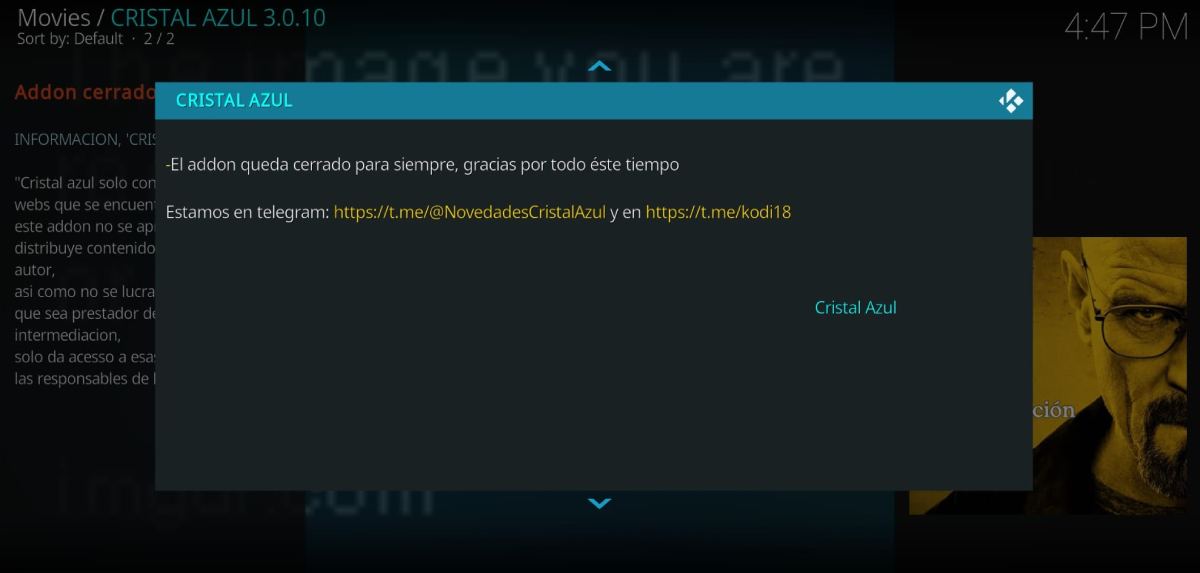
Task: Click the Cristal Azul signature text
Action: pos(855,308)
